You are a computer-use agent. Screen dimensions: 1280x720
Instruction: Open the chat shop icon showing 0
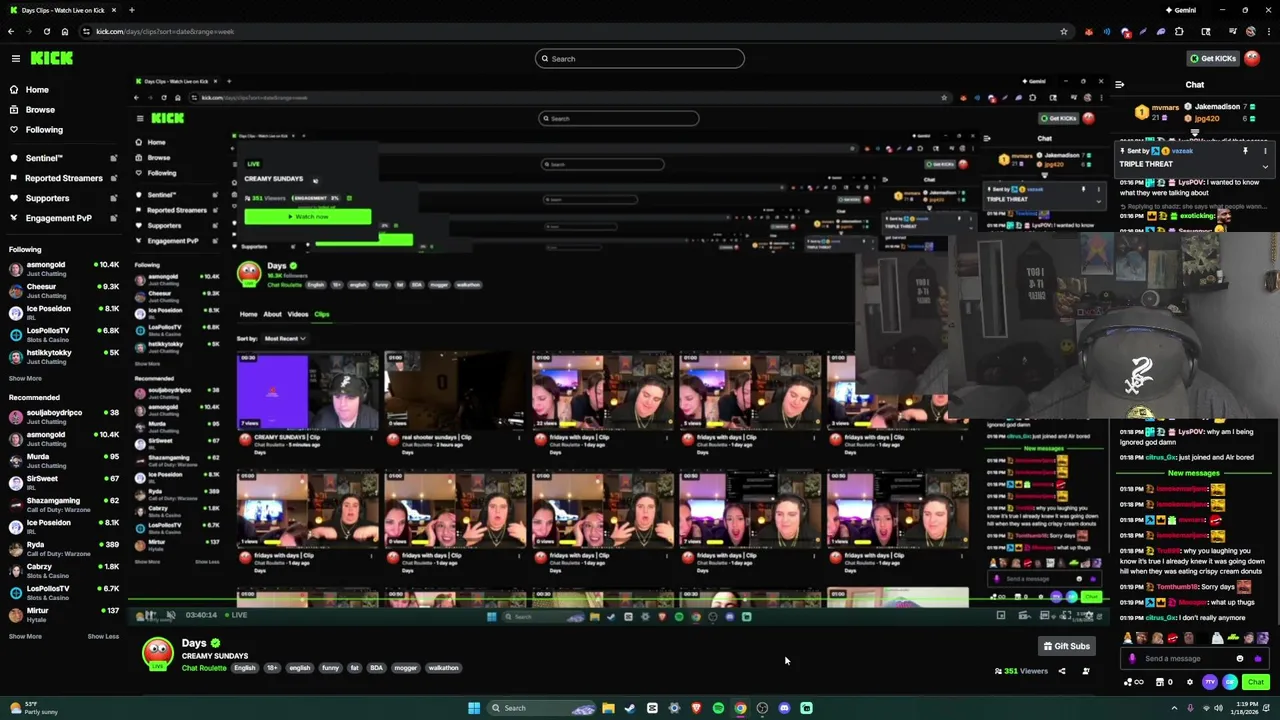pyautogui.click(x=1164, y=682)
